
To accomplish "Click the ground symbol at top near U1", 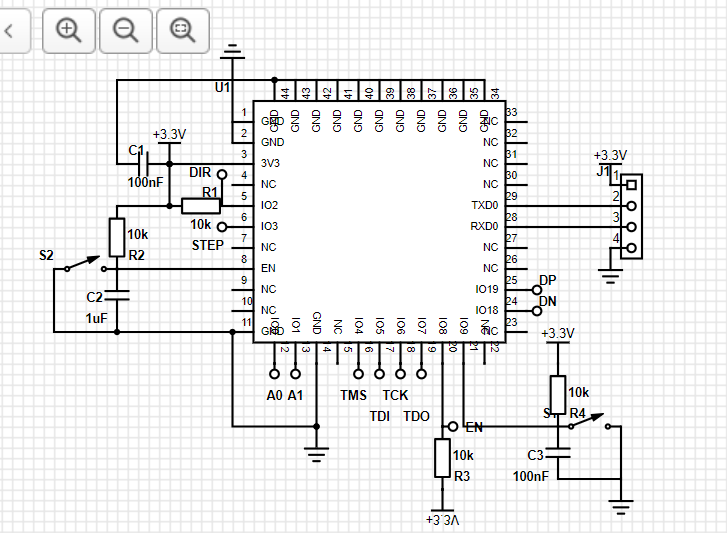I will (232, 51).
